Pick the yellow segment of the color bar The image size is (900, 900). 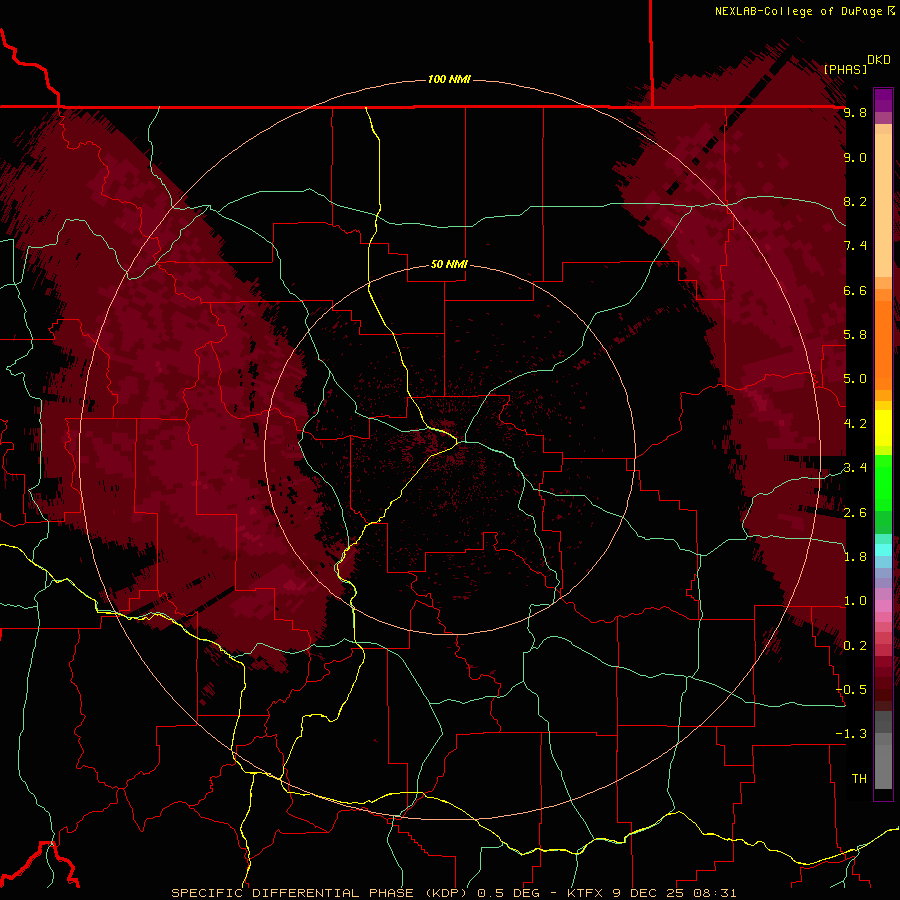coord(883,428)
